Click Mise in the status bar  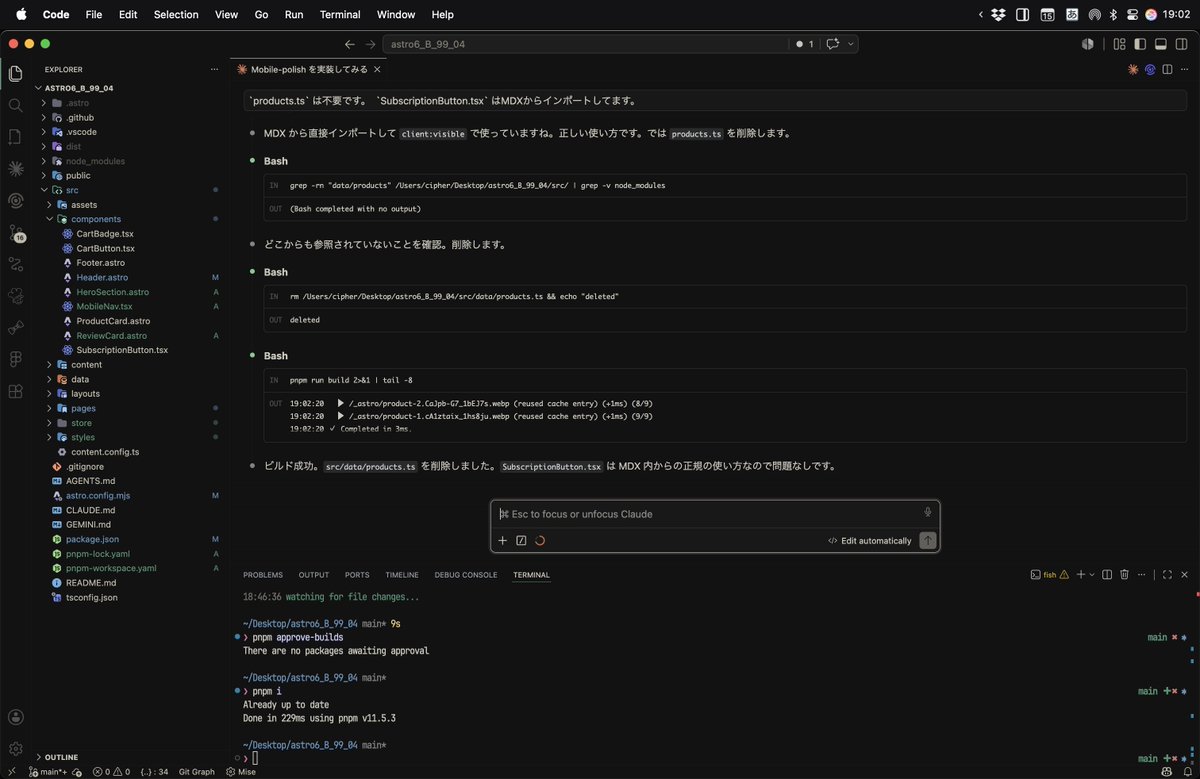pos(241,772)
